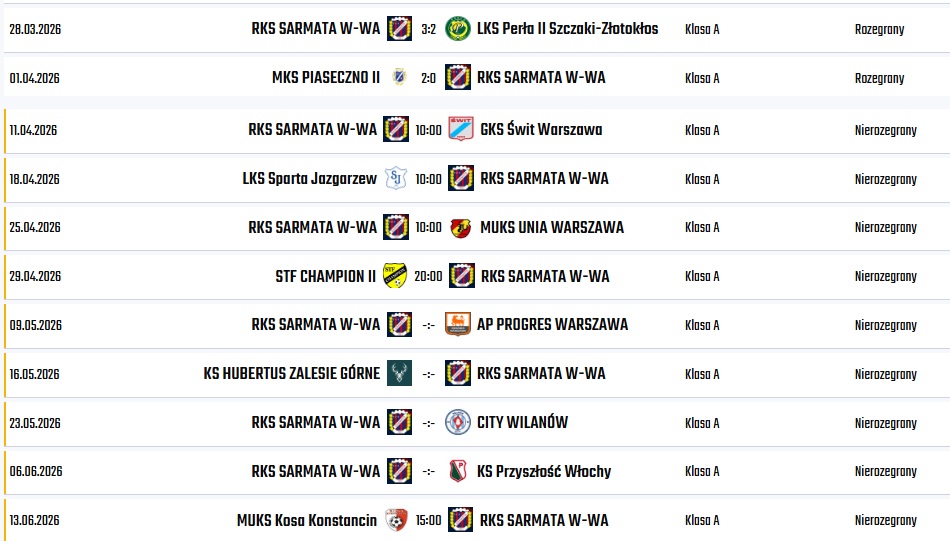Click the 3:2 match score
The height and width of the screenshot is (541, 950).
click(x=428, y=29)
